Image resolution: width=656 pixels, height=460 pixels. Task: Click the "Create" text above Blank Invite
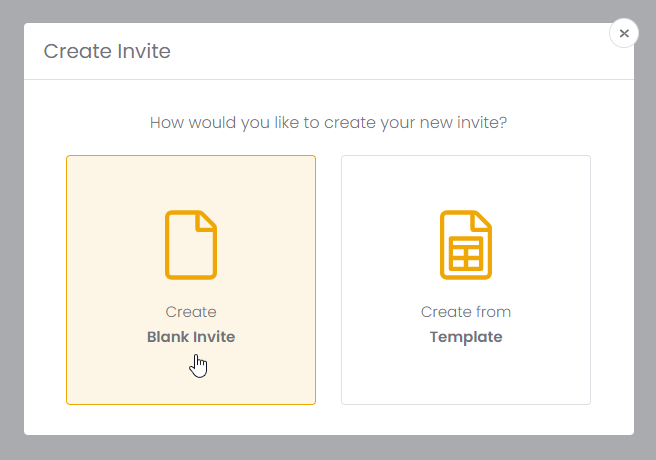click(x=191, y=312)
